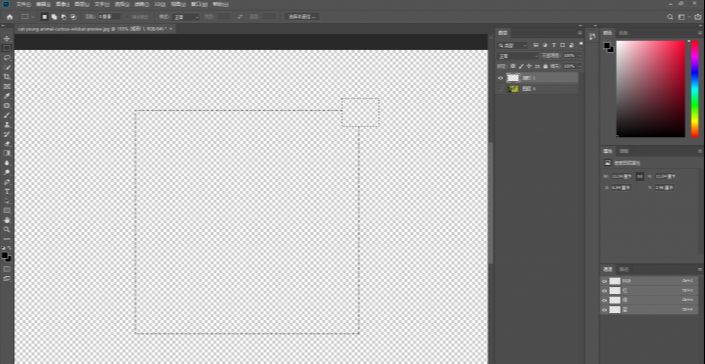Click the Select and Mask button
The height and width of the screenshot is (364, 705).
[302, 17]
